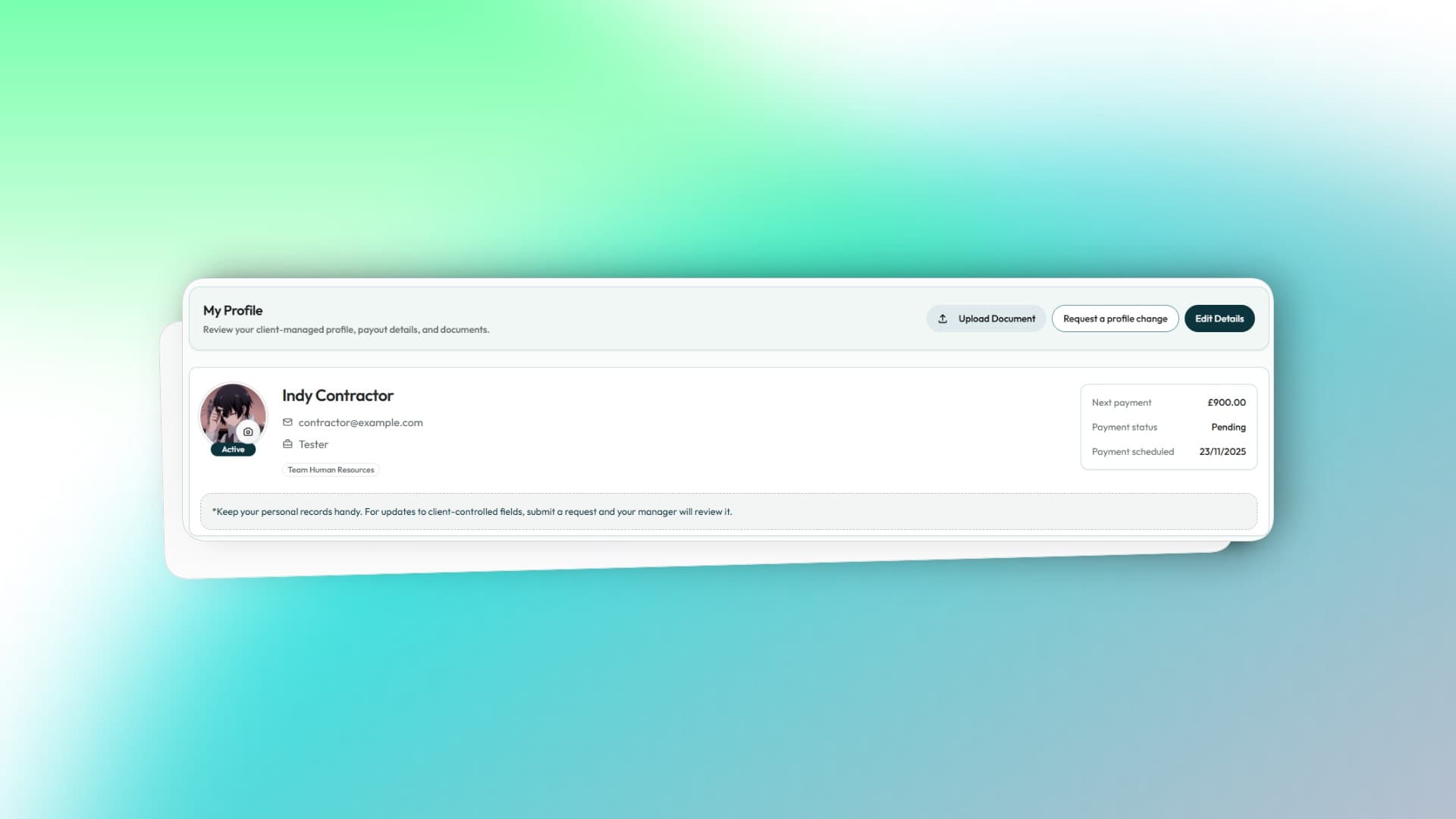Click the Edit Details button
Screen dimensions: 1456x819
pos(1219,318)
